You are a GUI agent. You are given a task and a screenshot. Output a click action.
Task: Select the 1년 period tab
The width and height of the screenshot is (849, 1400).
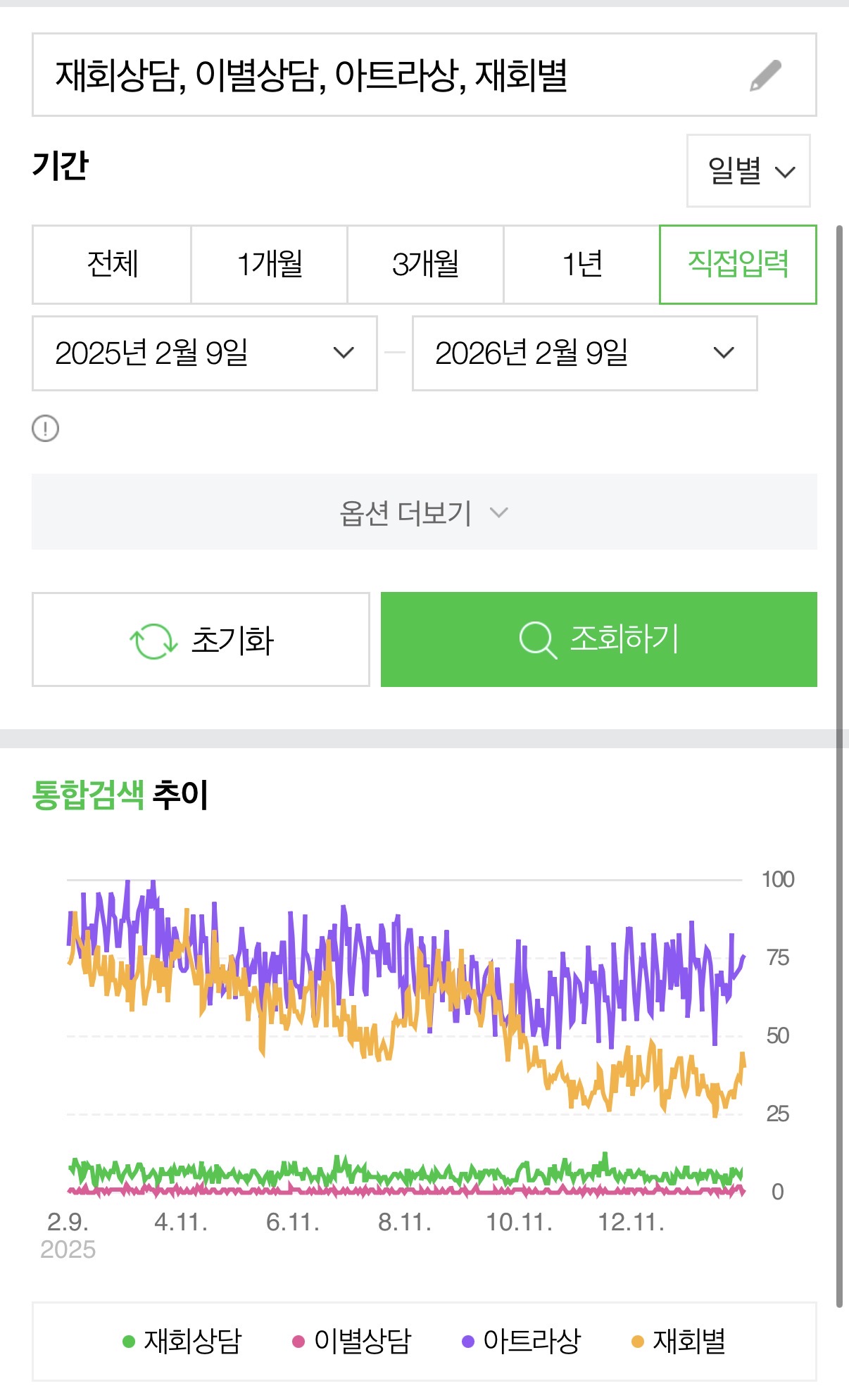[x=581, y=265]
